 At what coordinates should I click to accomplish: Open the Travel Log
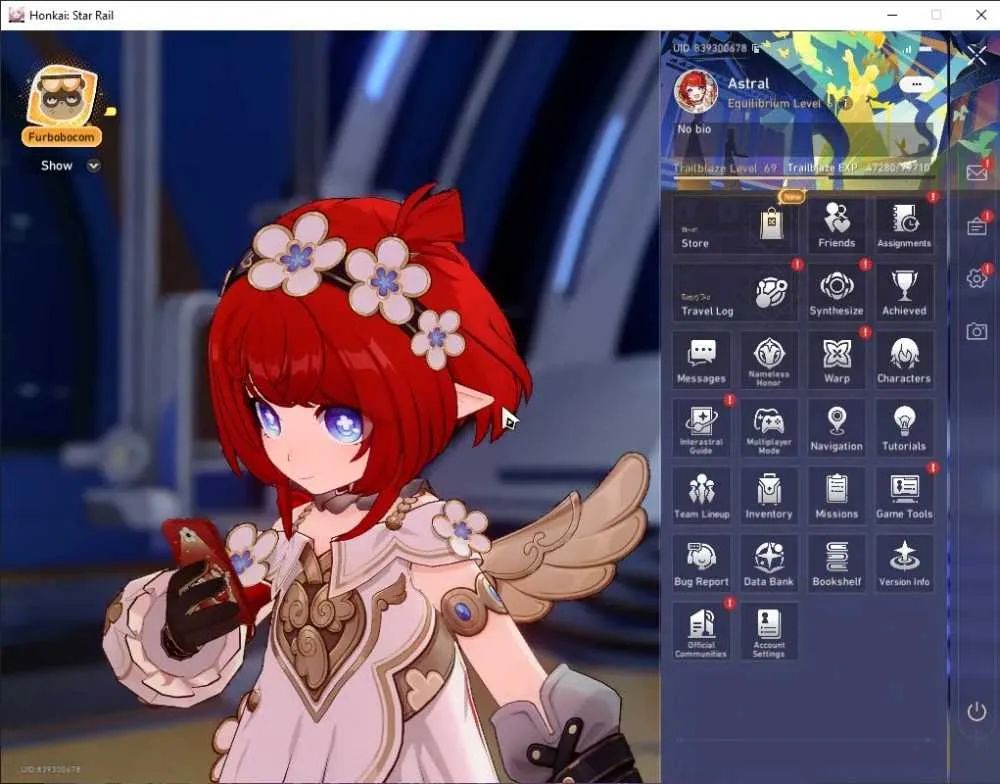tap(735, 293)
